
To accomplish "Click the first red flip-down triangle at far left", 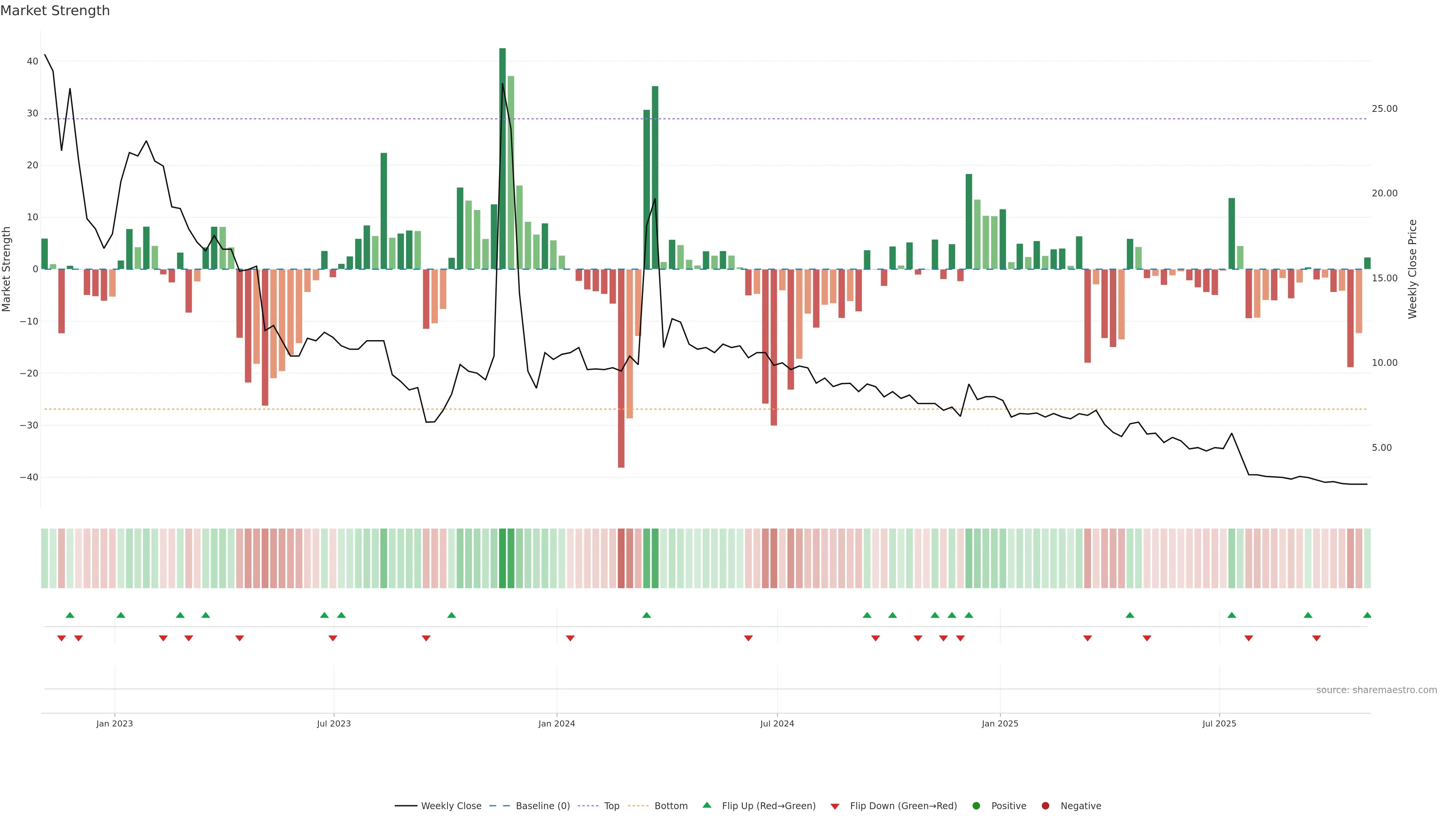I will pyautogui.click(x=61, y=638).
